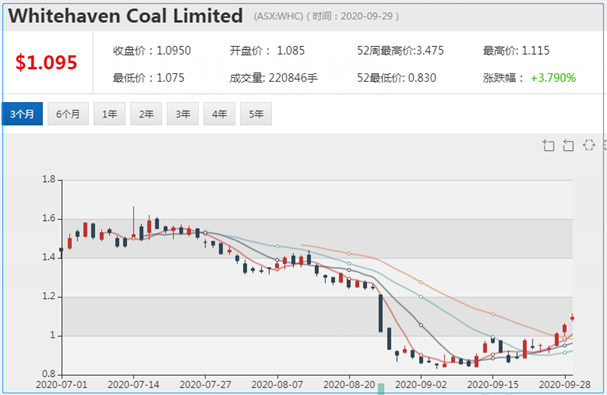Click the 收盘价 1.0950 value
This screenshot has width=607, height=395.
click(152, 51)
